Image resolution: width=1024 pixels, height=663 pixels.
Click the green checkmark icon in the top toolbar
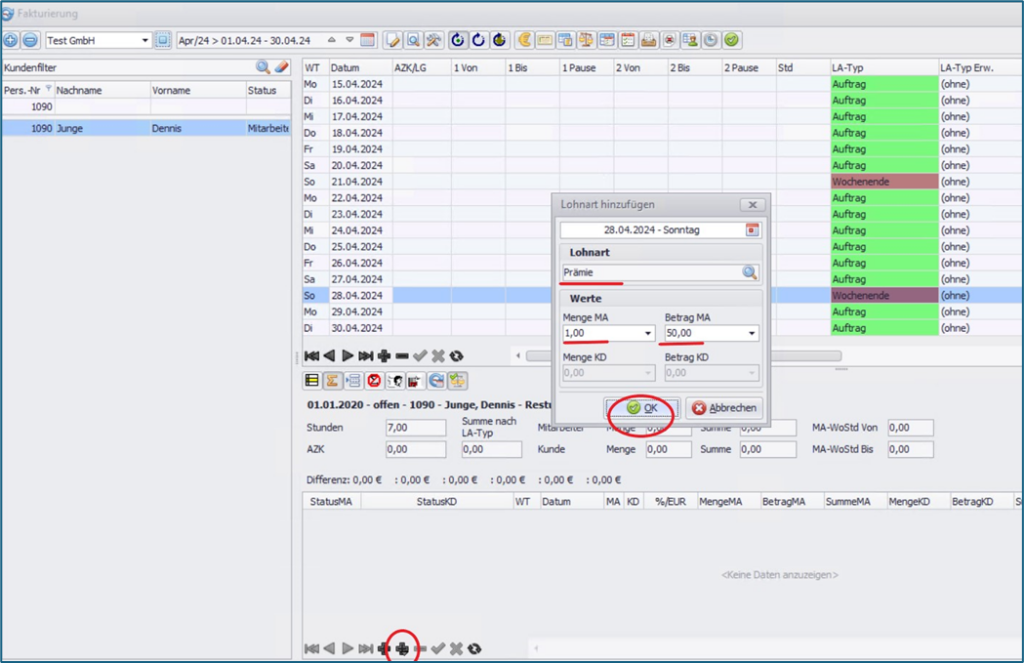click(x=731, y=40)
